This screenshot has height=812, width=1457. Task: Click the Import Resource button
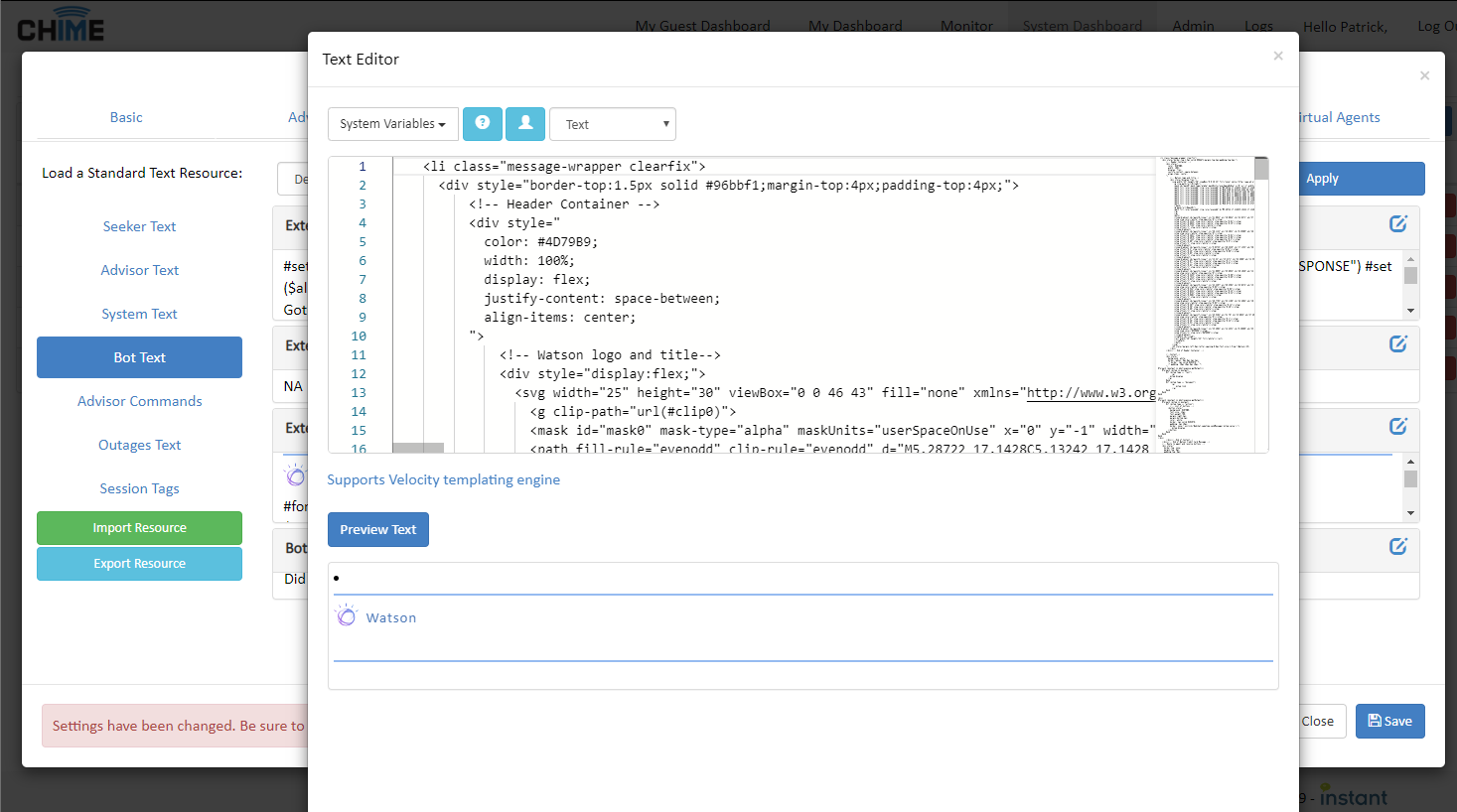point(139,528)
